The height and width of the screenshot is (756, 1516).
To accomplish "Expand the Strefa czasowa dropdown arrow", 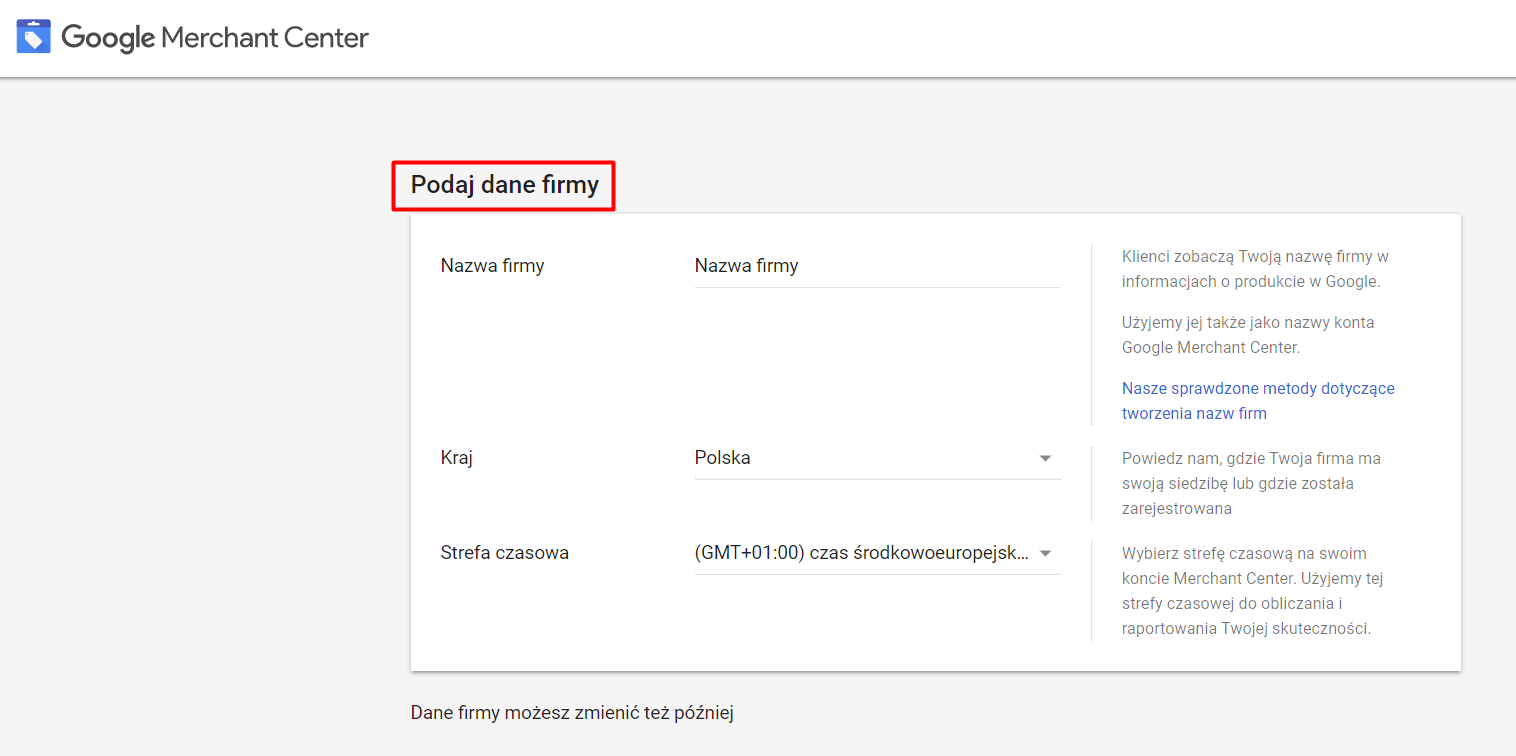I will tap(1045, 553).
